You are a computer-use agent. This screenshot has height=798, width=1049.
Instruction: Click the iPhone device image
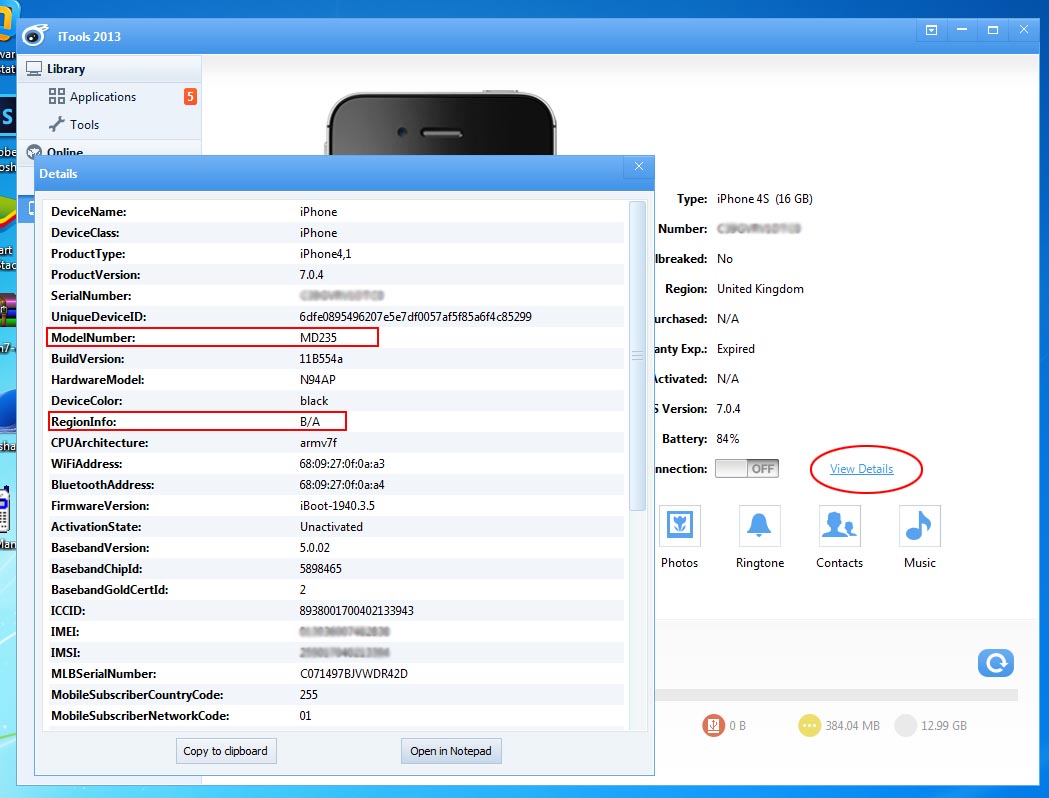pyautogui.click(x=442, y=122)
